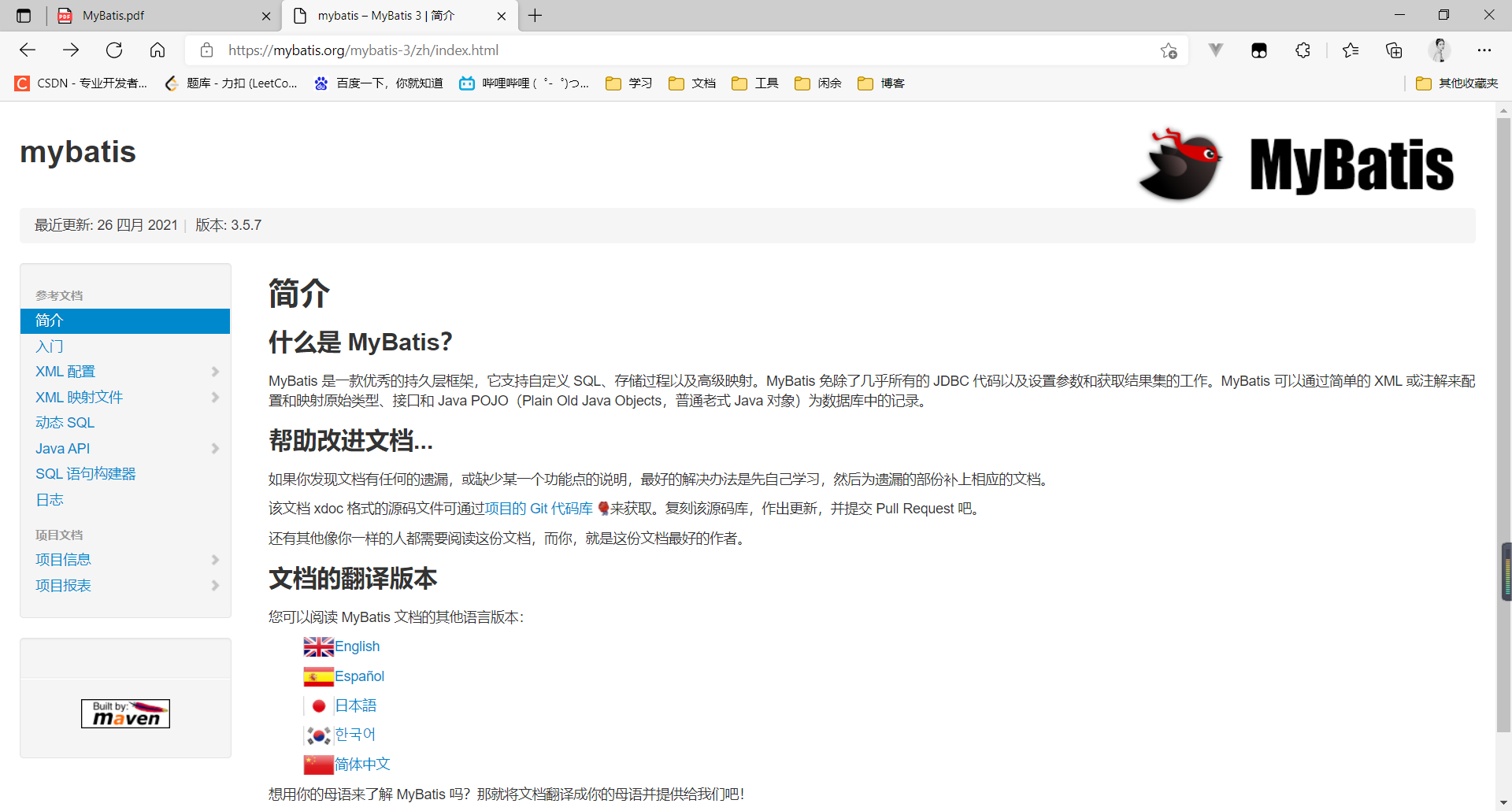Expand the 项目信息 section chevron
Viewport: 1512px width, 811px height.
215,560
